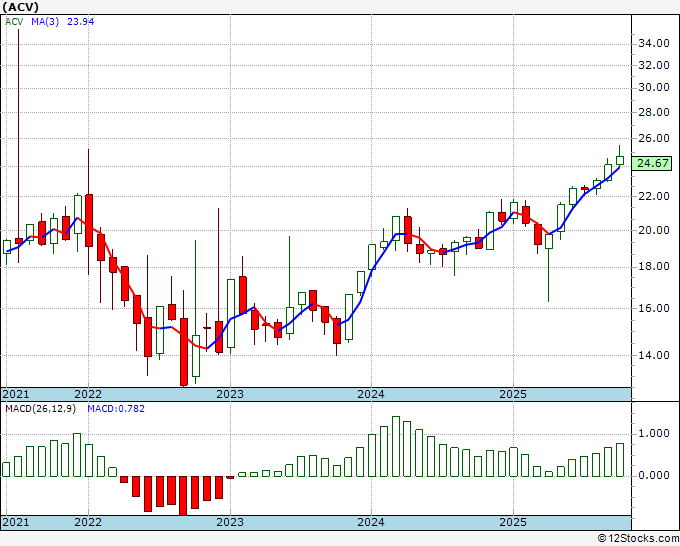The height and width of the screenshot is (546, 680).
Task: Click the (ACV) ticker title
Action: click(20, 7)
